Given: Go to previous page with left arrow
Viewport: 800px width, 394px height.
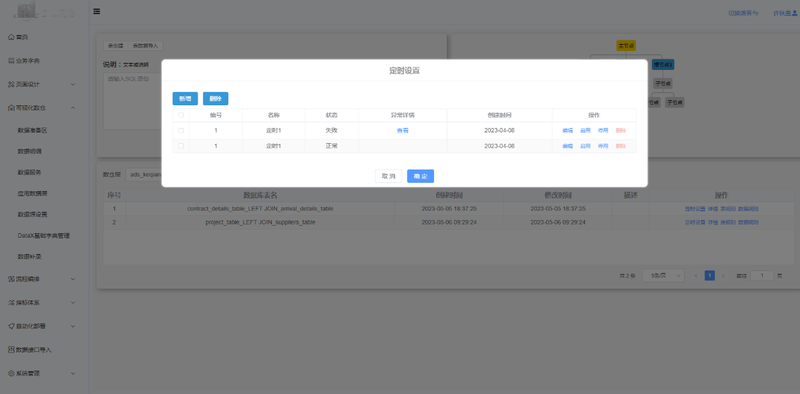Looking at the screenshot, I should pyautogui.click(x=695, y=276).
